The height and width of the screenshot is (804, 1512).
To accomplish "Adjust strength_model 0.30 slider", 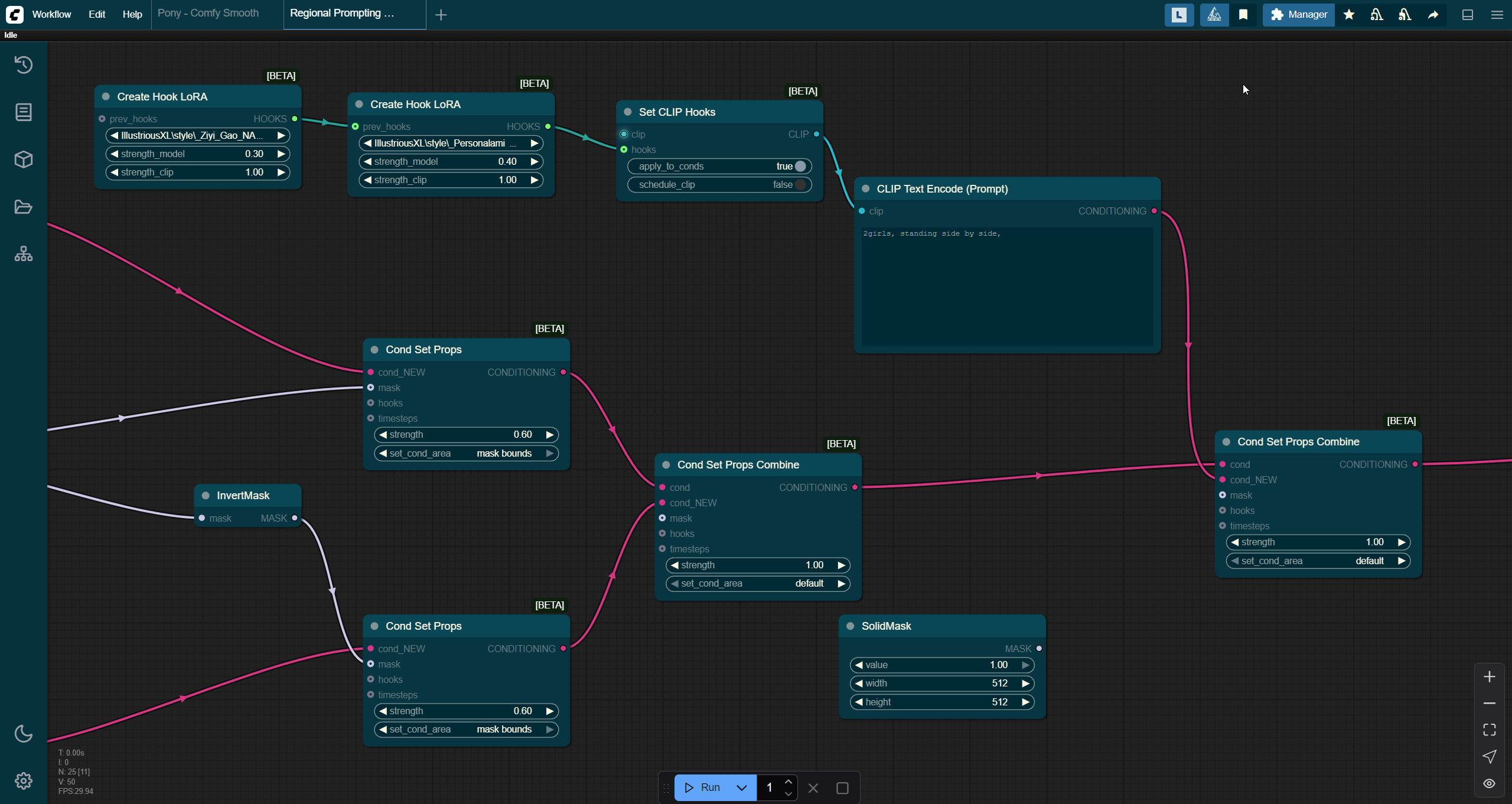I will (x=198, y=154).
